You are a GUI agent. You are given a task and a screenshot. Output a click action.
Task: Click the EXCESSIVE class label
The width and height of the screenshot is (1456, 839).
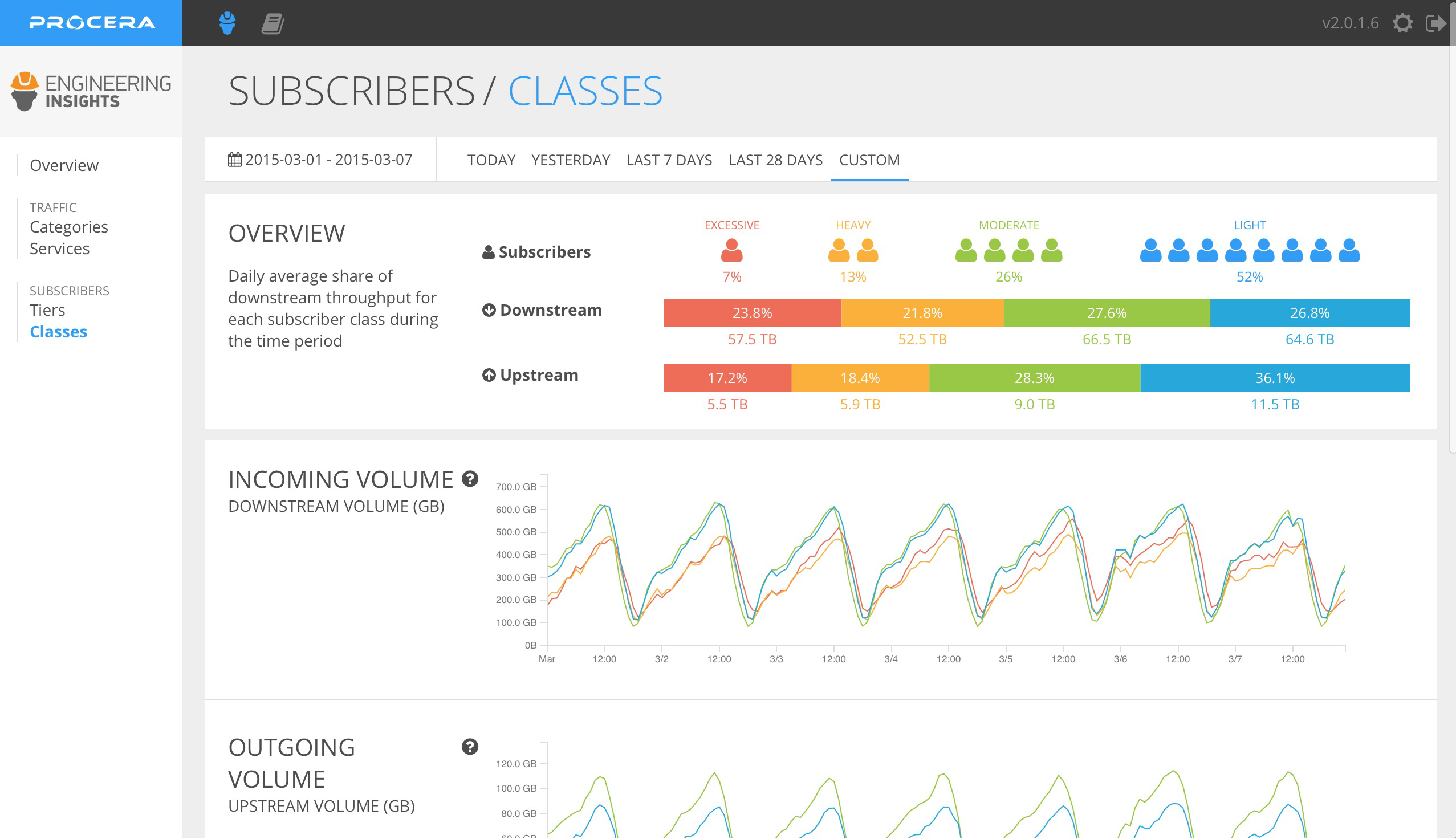[x=732, y=225]
